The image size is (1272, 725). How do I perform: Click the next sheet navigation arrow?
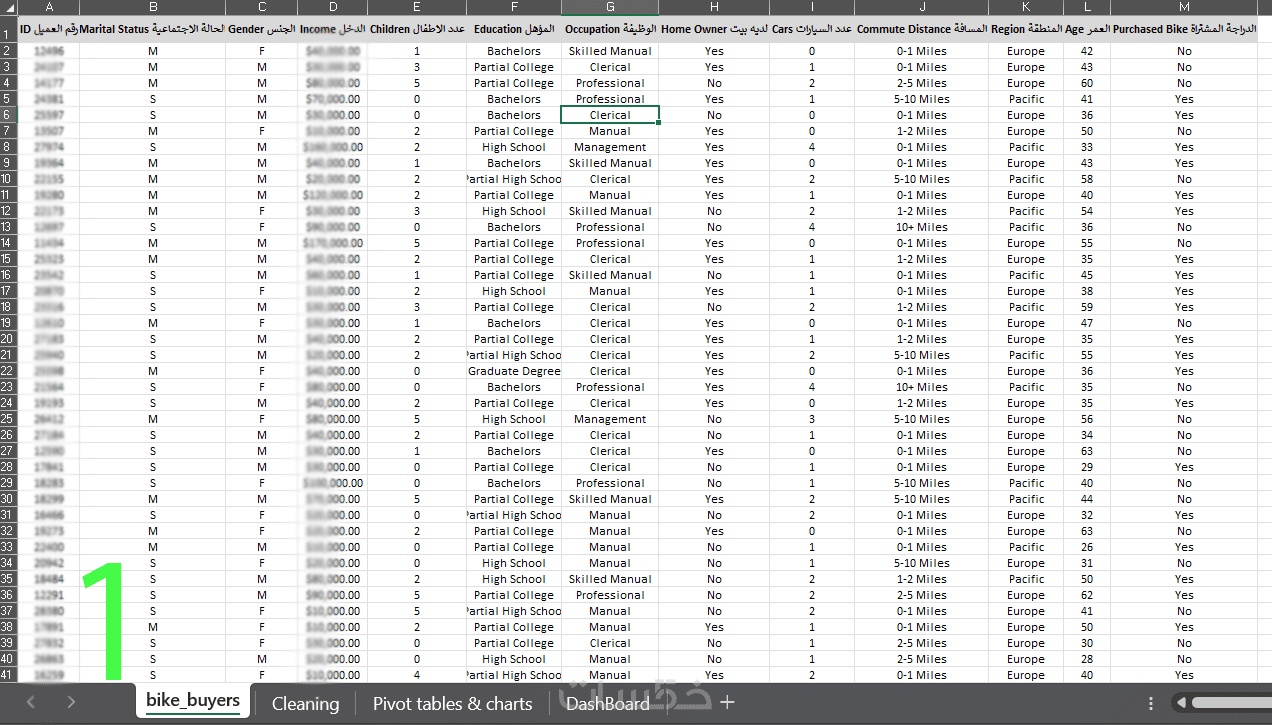[71, 702]
